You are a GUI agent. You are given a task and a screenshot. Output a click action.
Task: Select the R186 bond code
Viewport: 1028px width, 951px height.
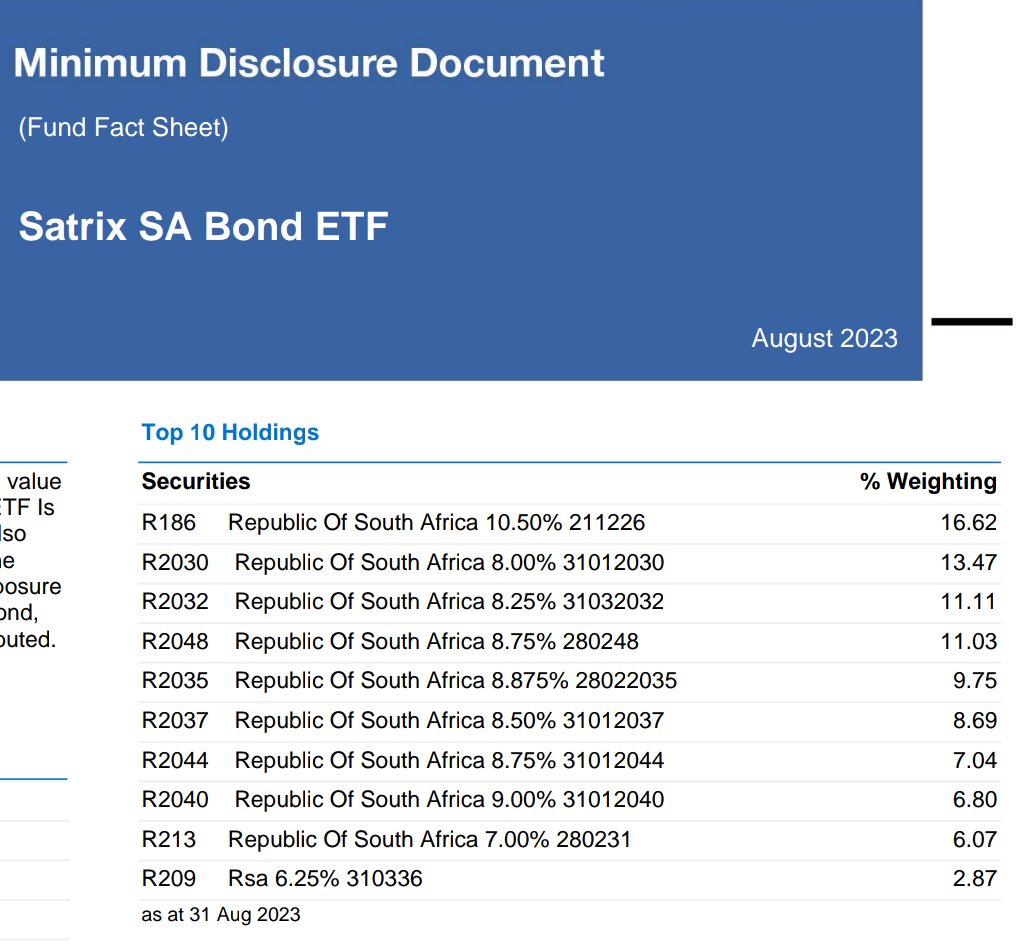(168, 522)
